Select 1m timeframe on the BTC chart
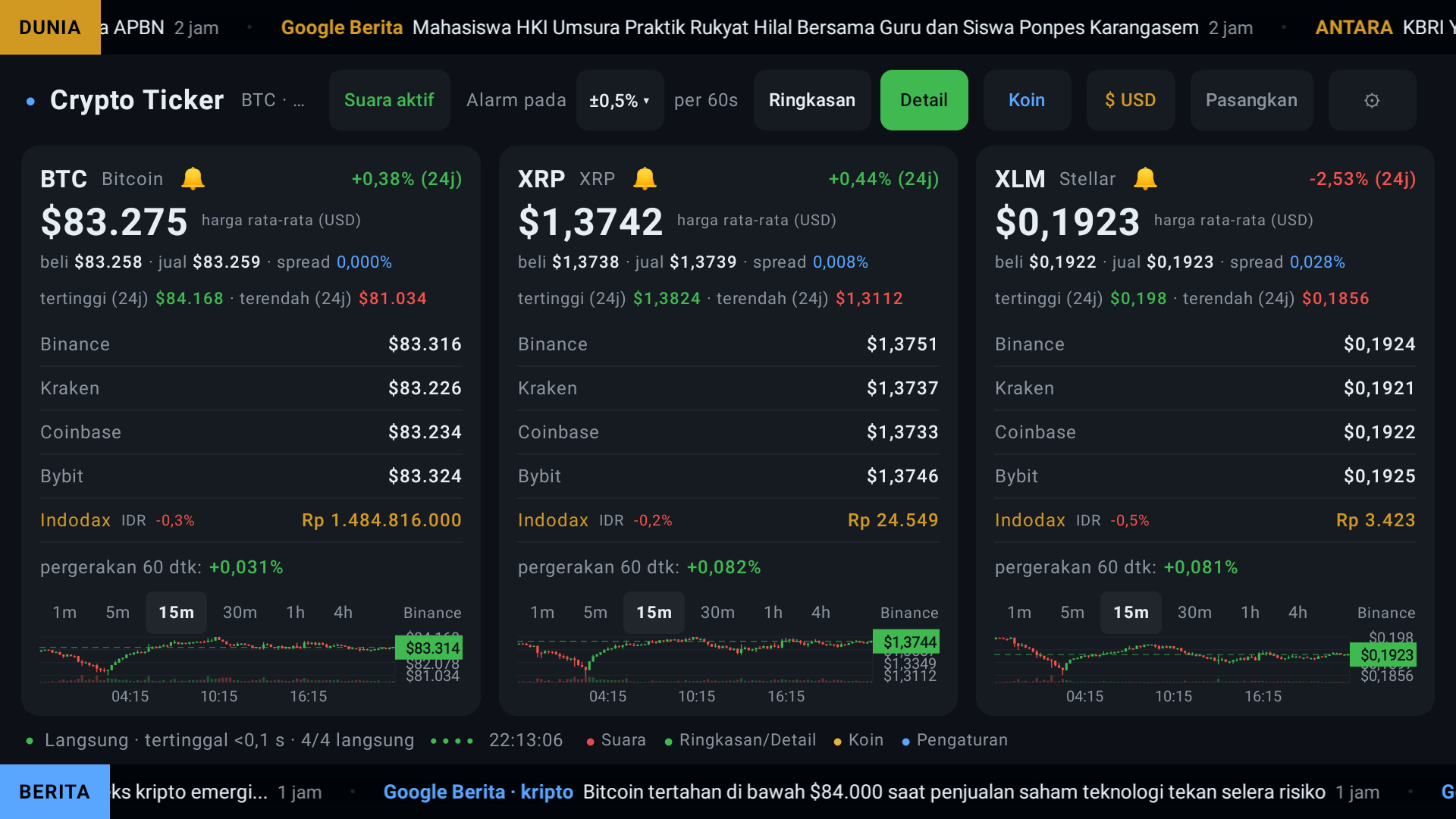The image size is (1456, 819). click(64, 612)
